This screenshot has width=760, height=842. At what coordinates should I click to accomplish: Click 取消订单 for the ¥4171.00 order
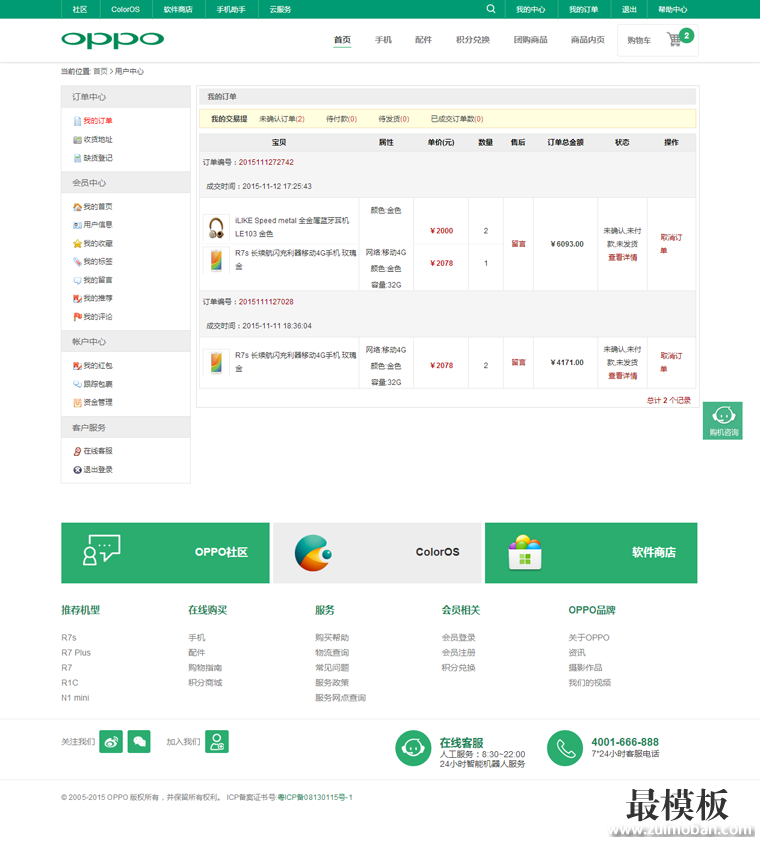671,362
